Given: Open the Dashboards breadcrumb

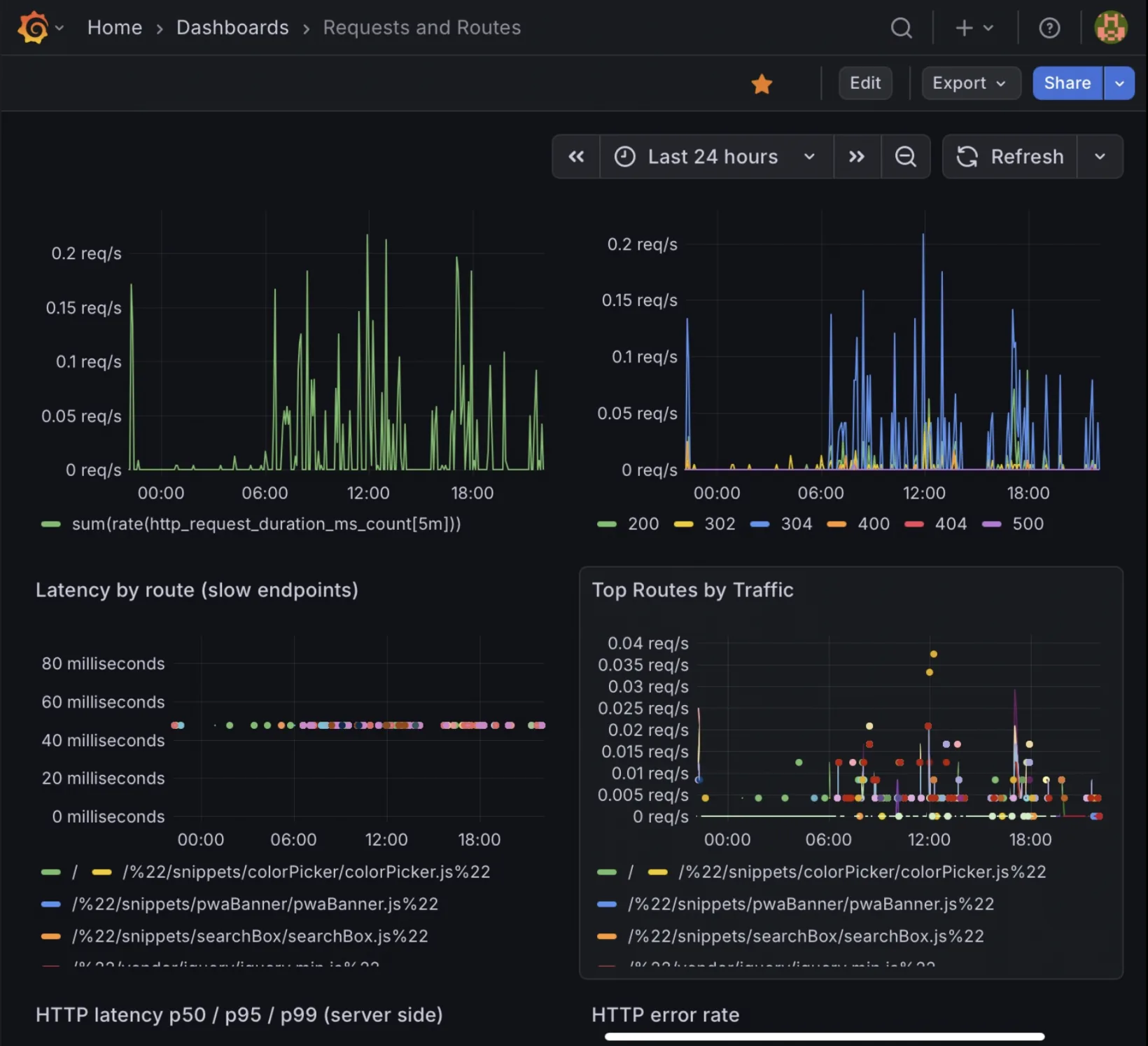Looking at the screenshot, I should point(232,27).
